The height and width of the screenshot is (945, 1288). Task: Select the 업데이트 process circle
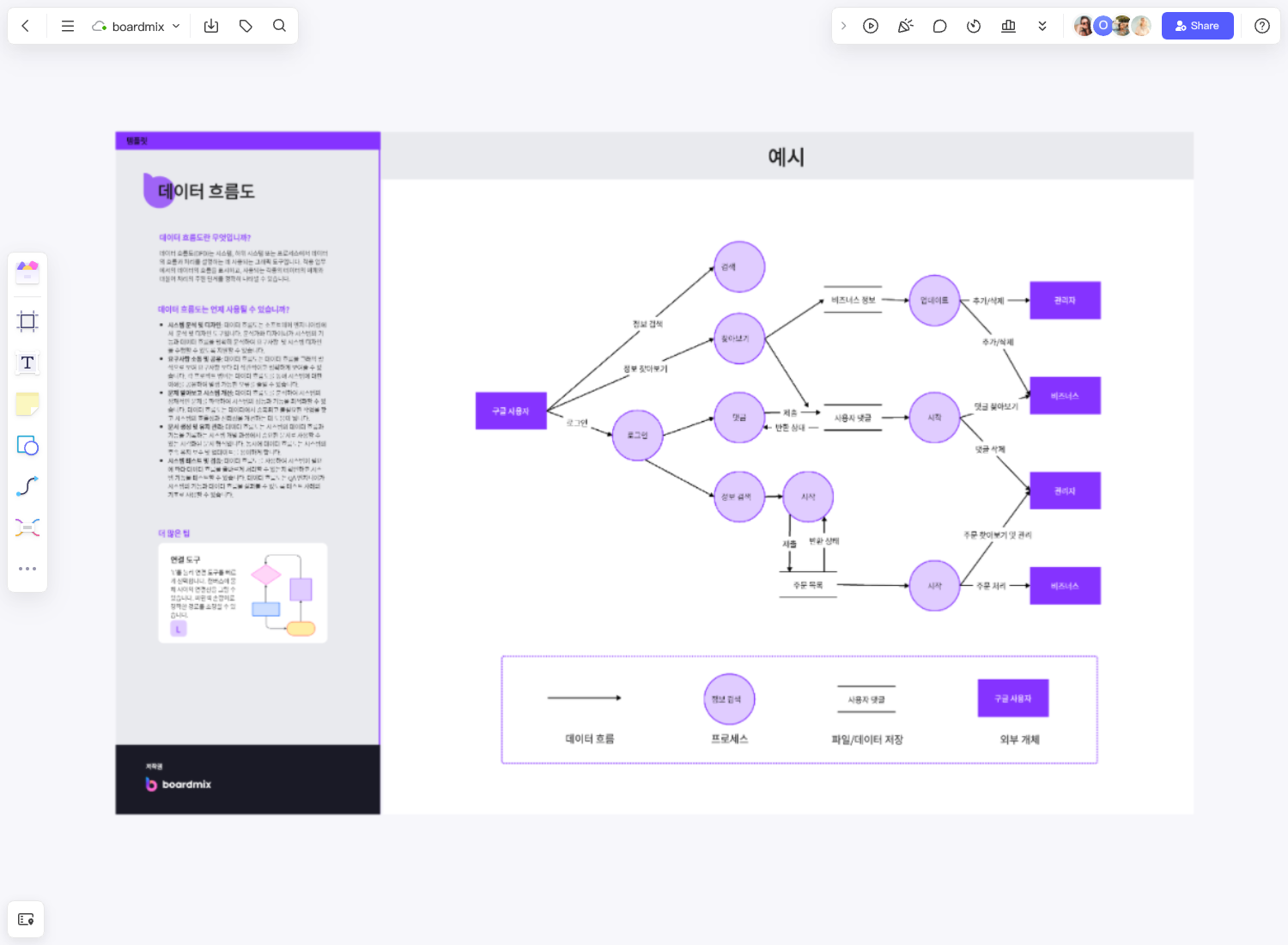click(x=934, y=301)
